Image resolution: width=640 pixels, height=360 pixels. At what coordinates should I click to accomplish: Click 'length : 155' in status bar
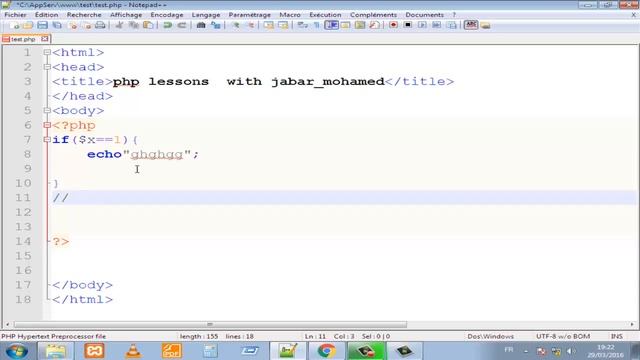[x=199, y=336]
